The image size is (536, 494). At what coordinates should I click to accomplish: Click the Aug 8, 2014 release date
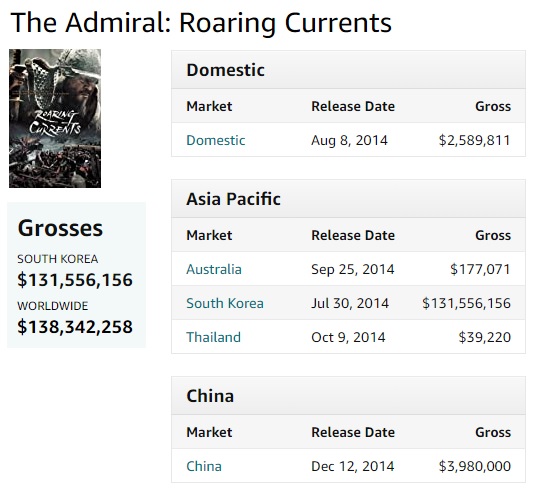(349, 140)
